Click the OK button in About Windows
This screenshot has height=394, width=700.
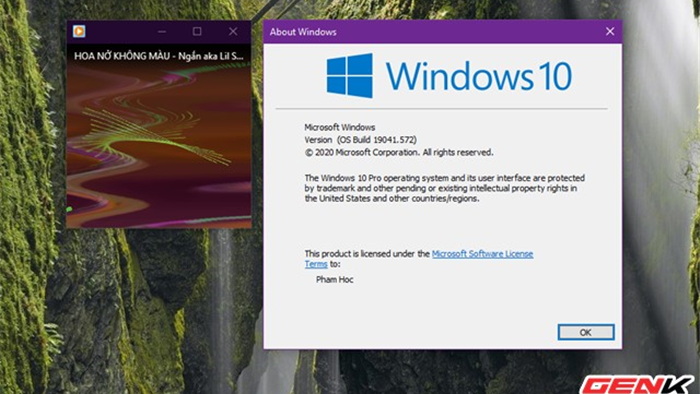(586, 332)
